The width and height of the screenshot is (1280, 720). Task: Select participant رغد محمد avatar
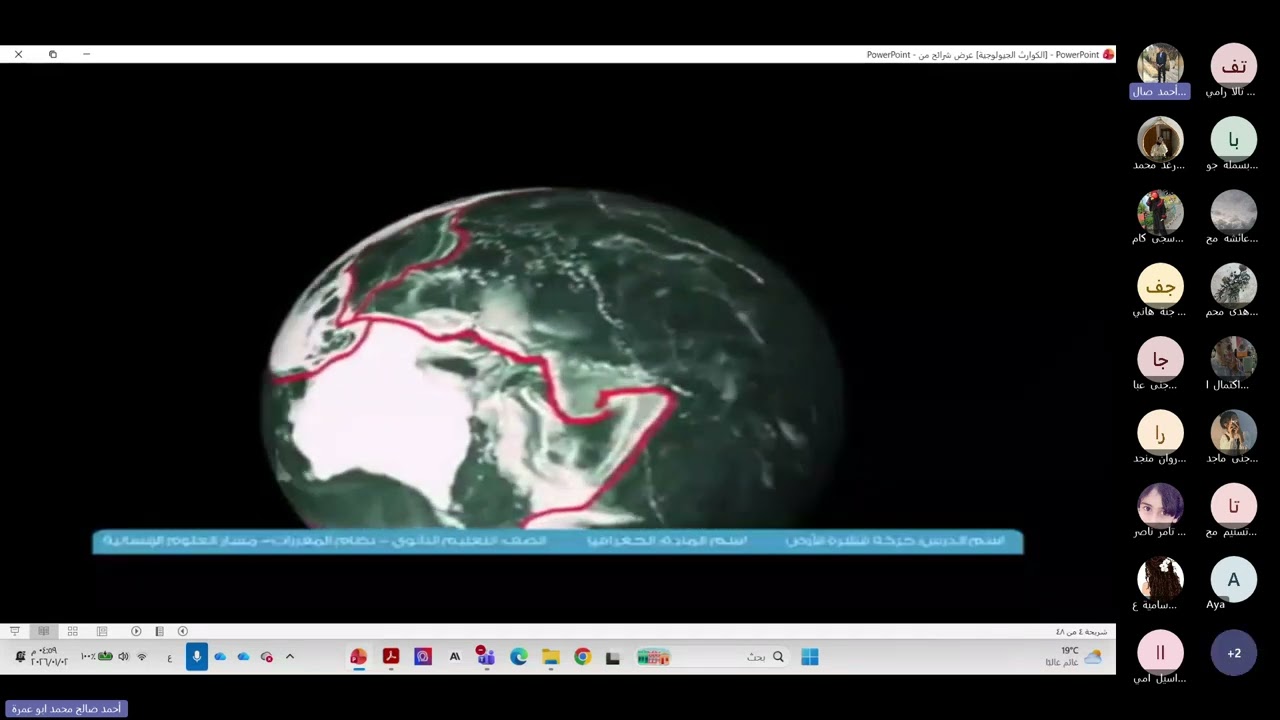point(1160,140)
